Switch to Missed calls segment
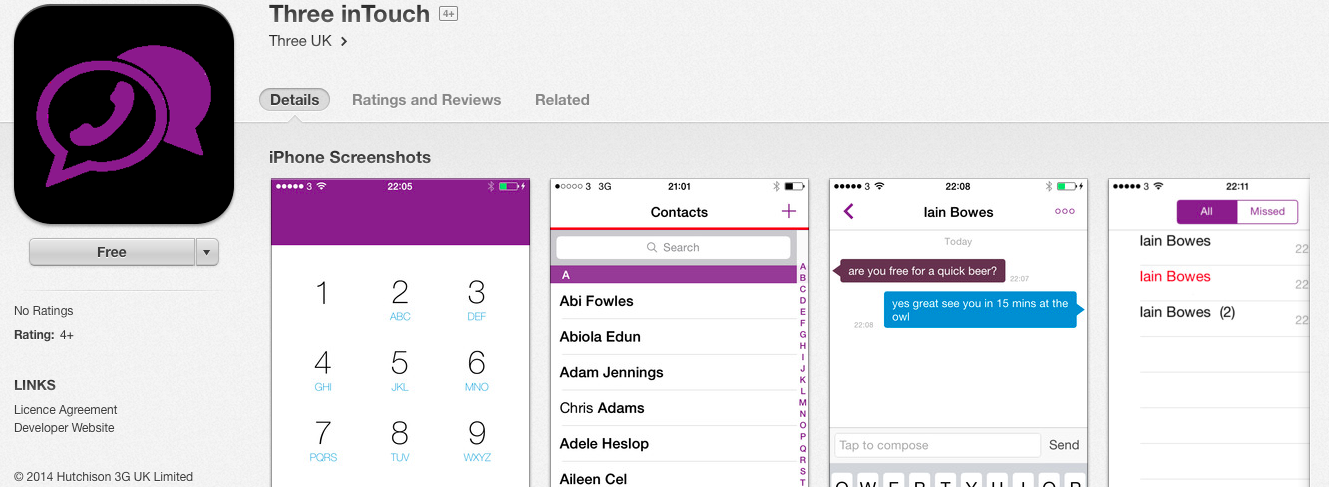1329x487 pixels. tap(1267, 211)
